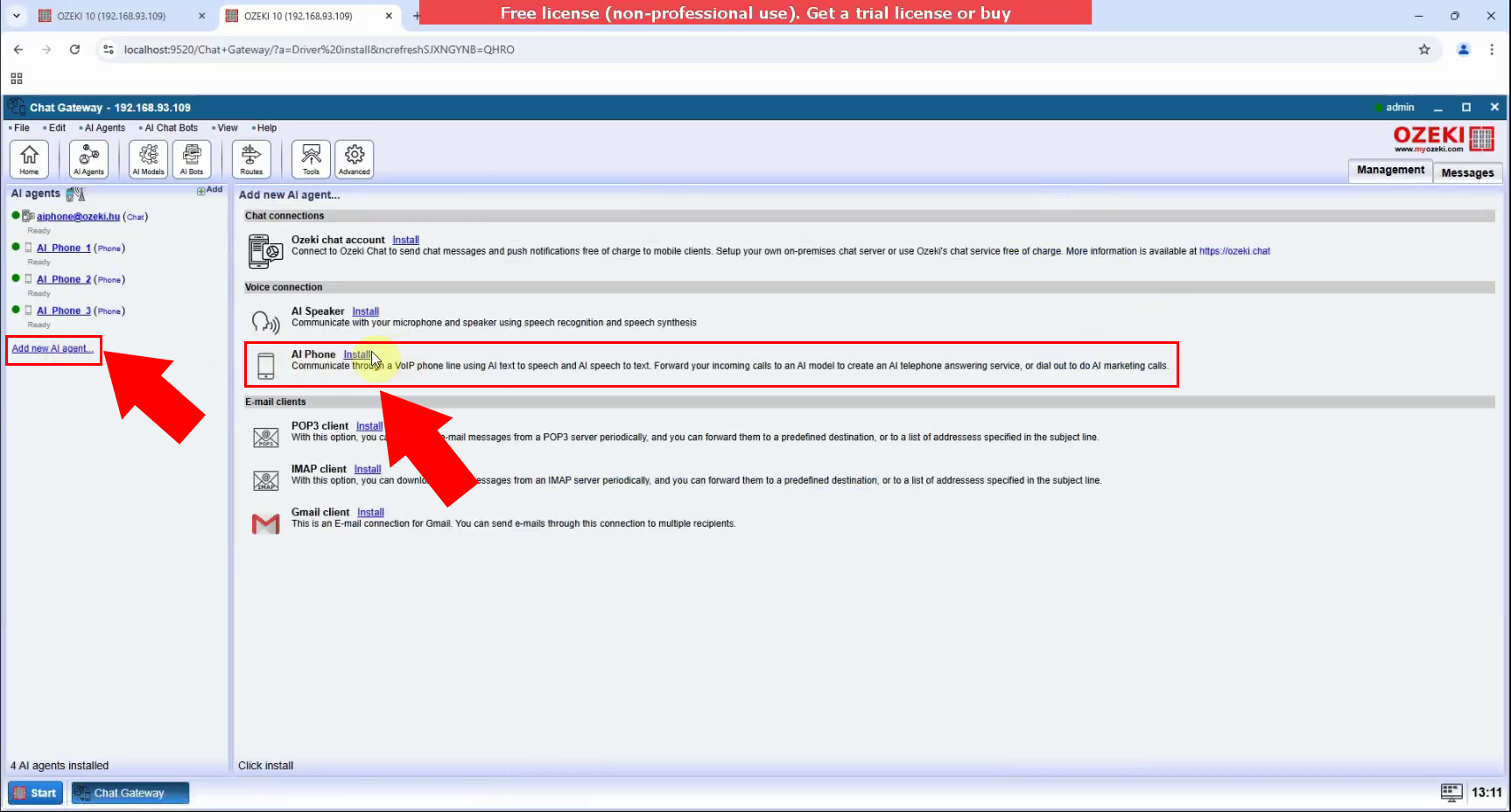Select AI_Phone_2 agent
This screenshot has height=812, width=1511.
(x=64, y=279)
